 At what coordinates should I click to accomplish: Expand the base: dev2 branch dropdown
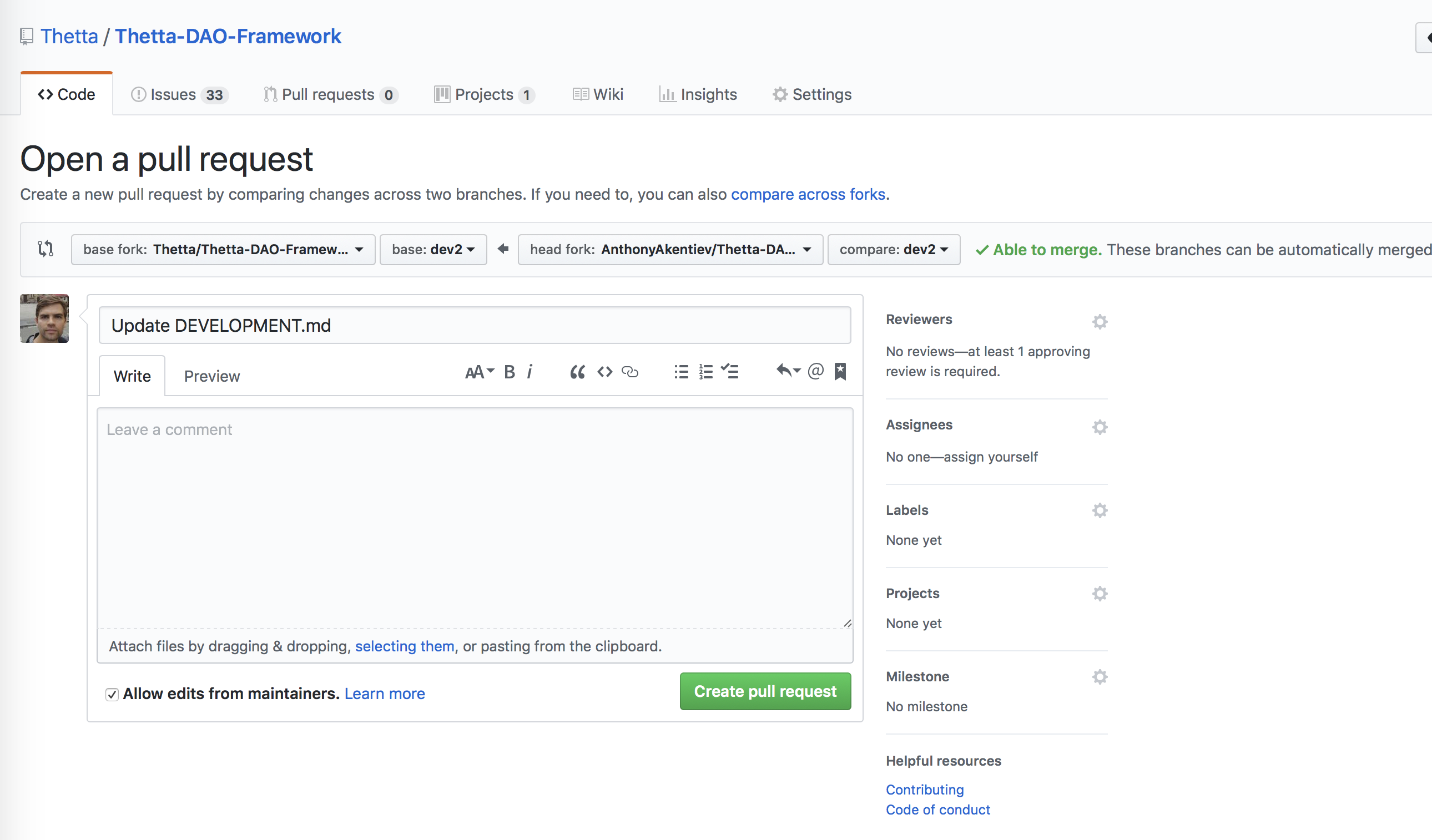[433, 249]
